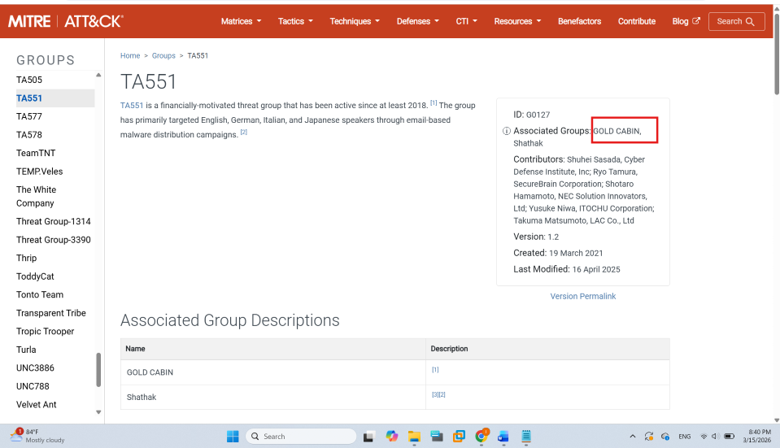This screenshot has height=448, width=780.
Task: Click the MITRE ATT&CK logo
Action: click(x=66, y=21)
